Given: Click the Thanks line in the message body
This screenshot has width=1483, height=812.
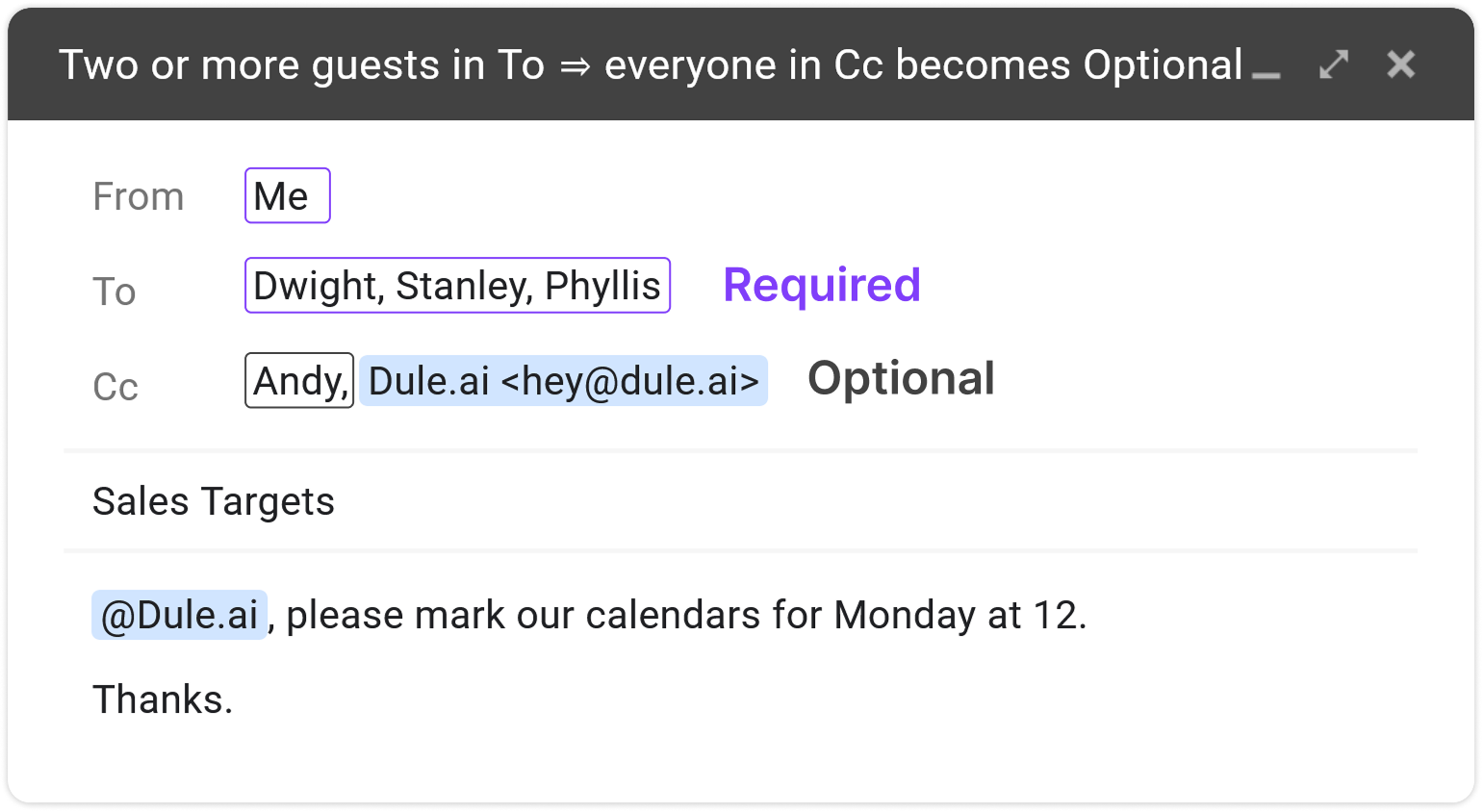Looking at the screenshot, I should click(x=163, y=698).
